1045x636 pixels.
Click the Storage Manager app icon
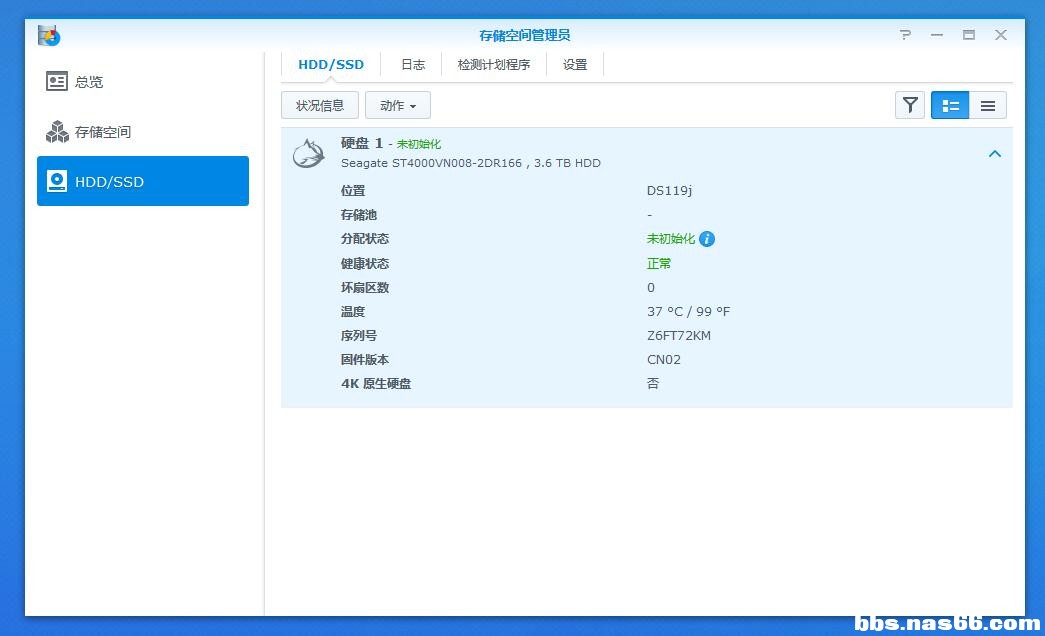point(49,35)
